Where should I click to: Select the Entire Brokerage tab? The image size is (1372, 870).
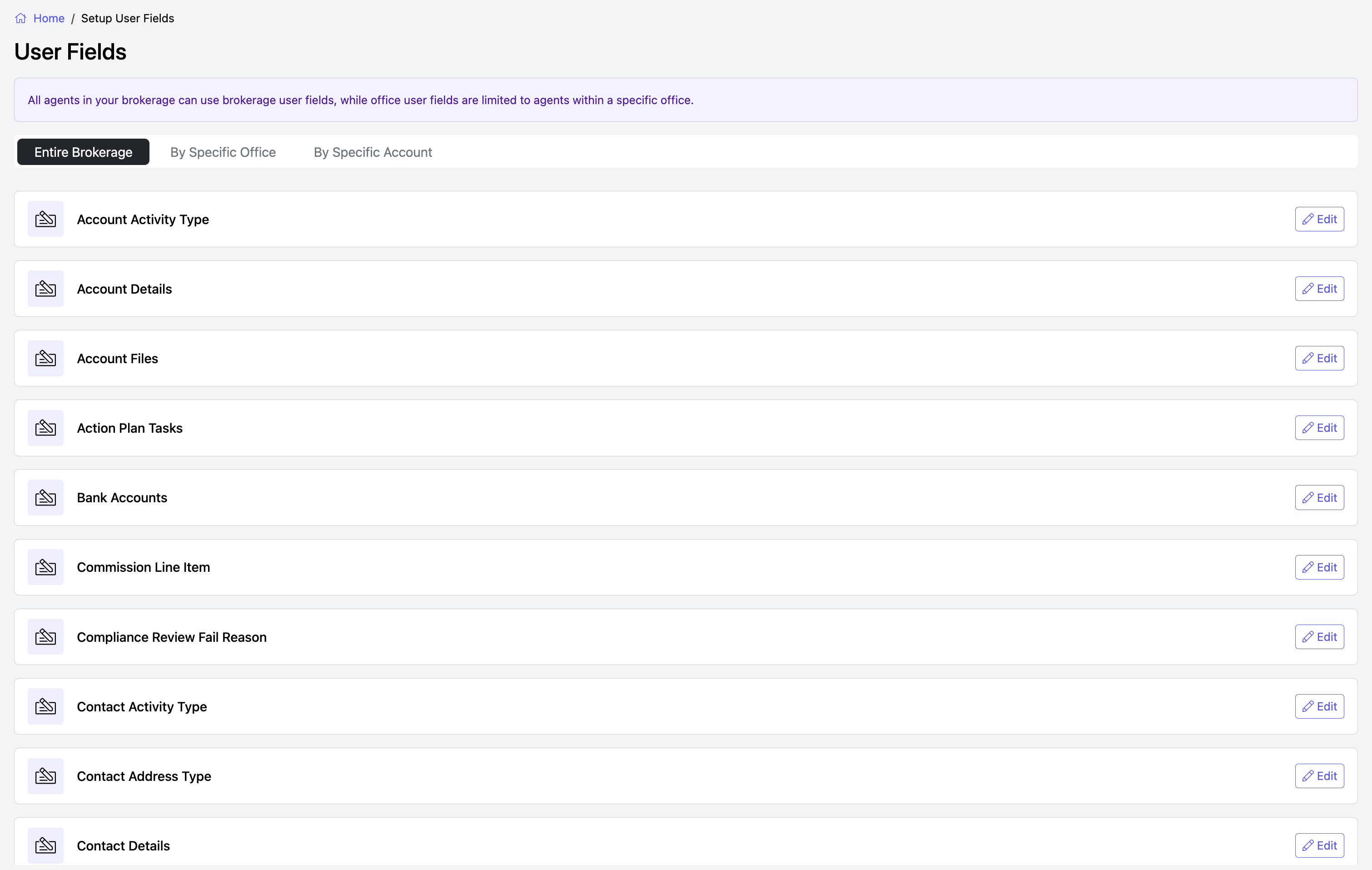point(83,152)
